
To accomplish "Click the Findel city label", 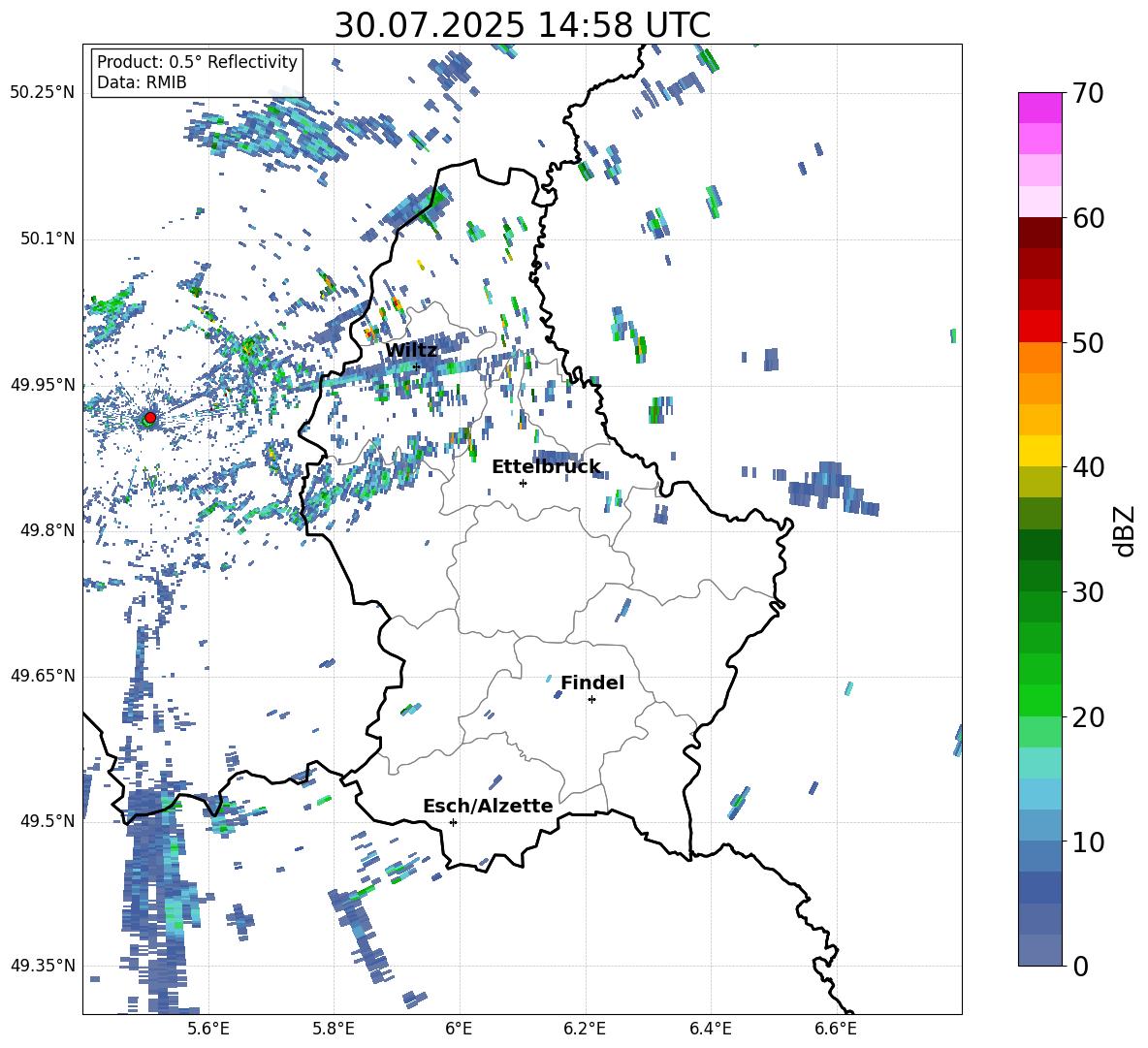I will tap(592, 683).
